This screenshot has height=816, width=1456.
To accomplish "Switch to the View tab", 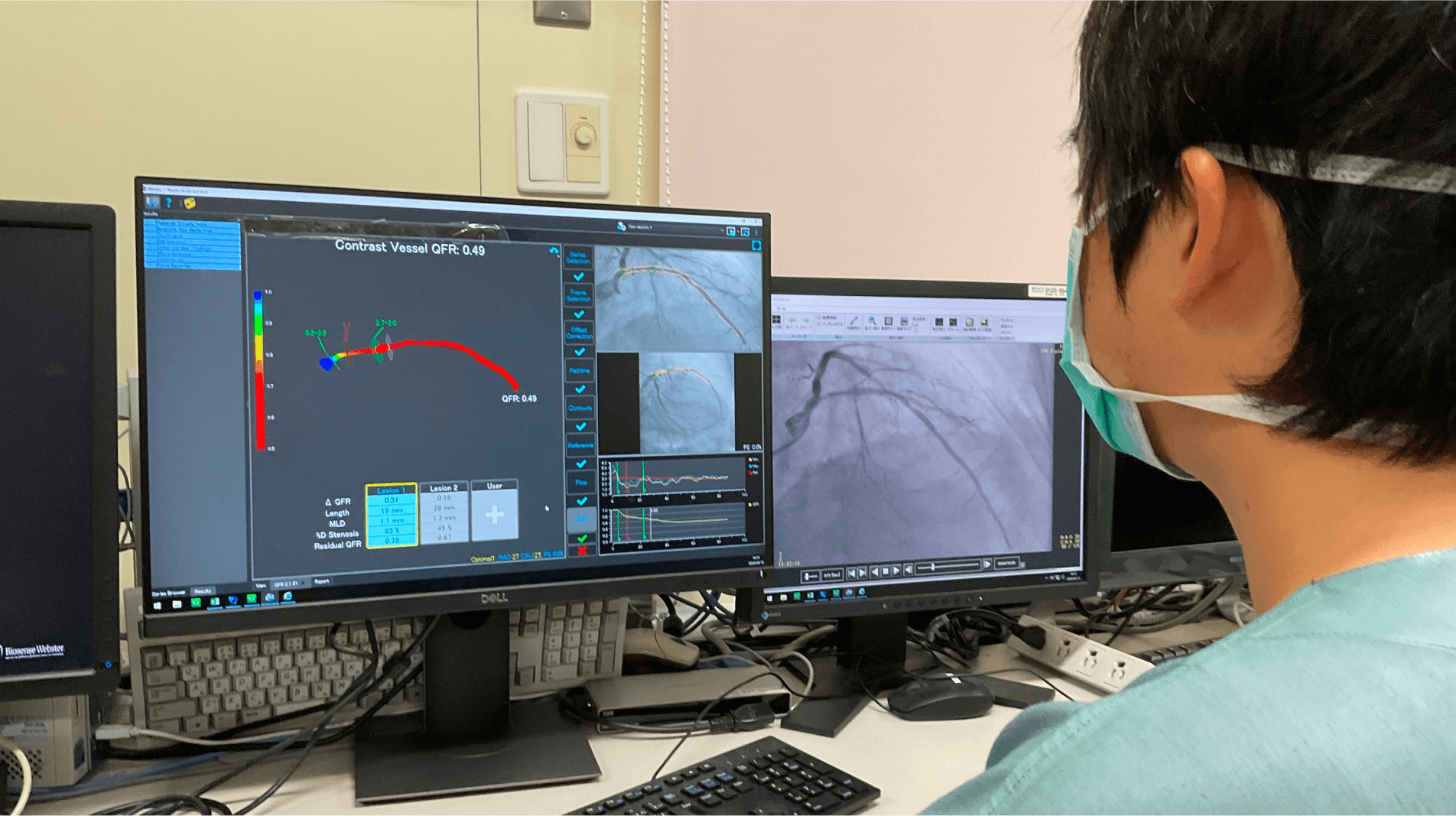I will tap(261, 586).
